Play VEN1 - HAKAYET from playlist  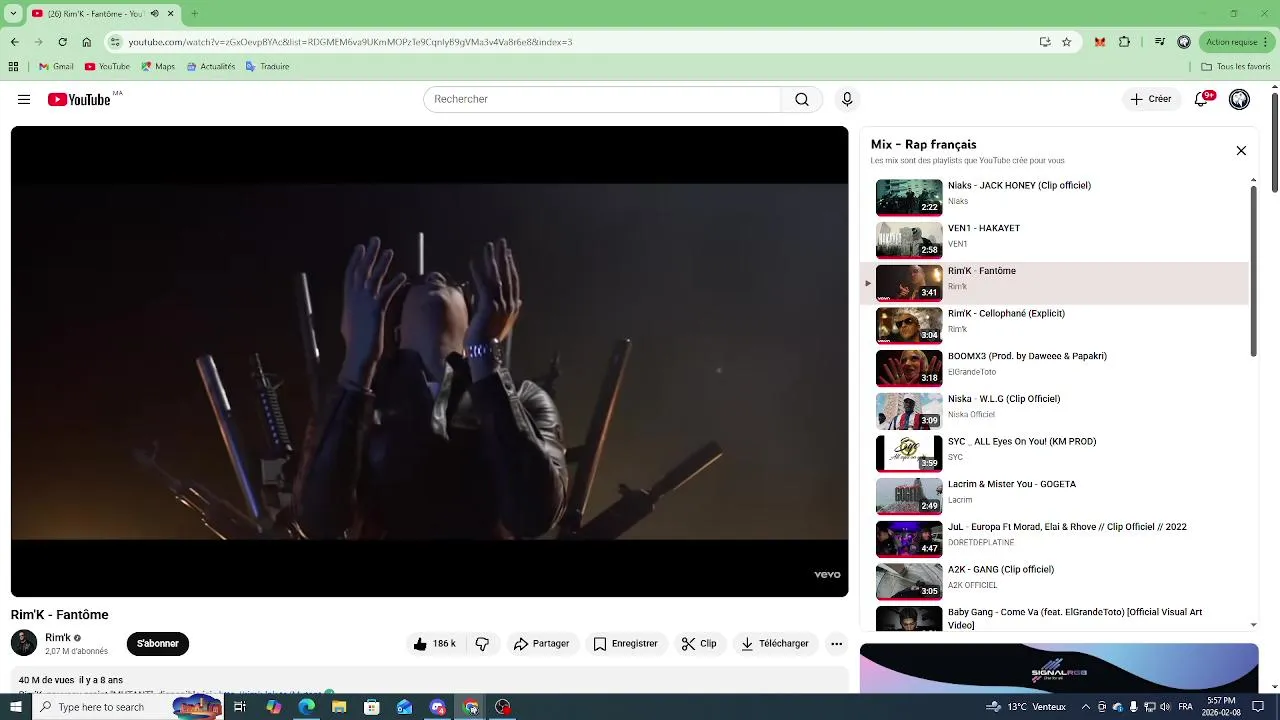pos(1055,240)
